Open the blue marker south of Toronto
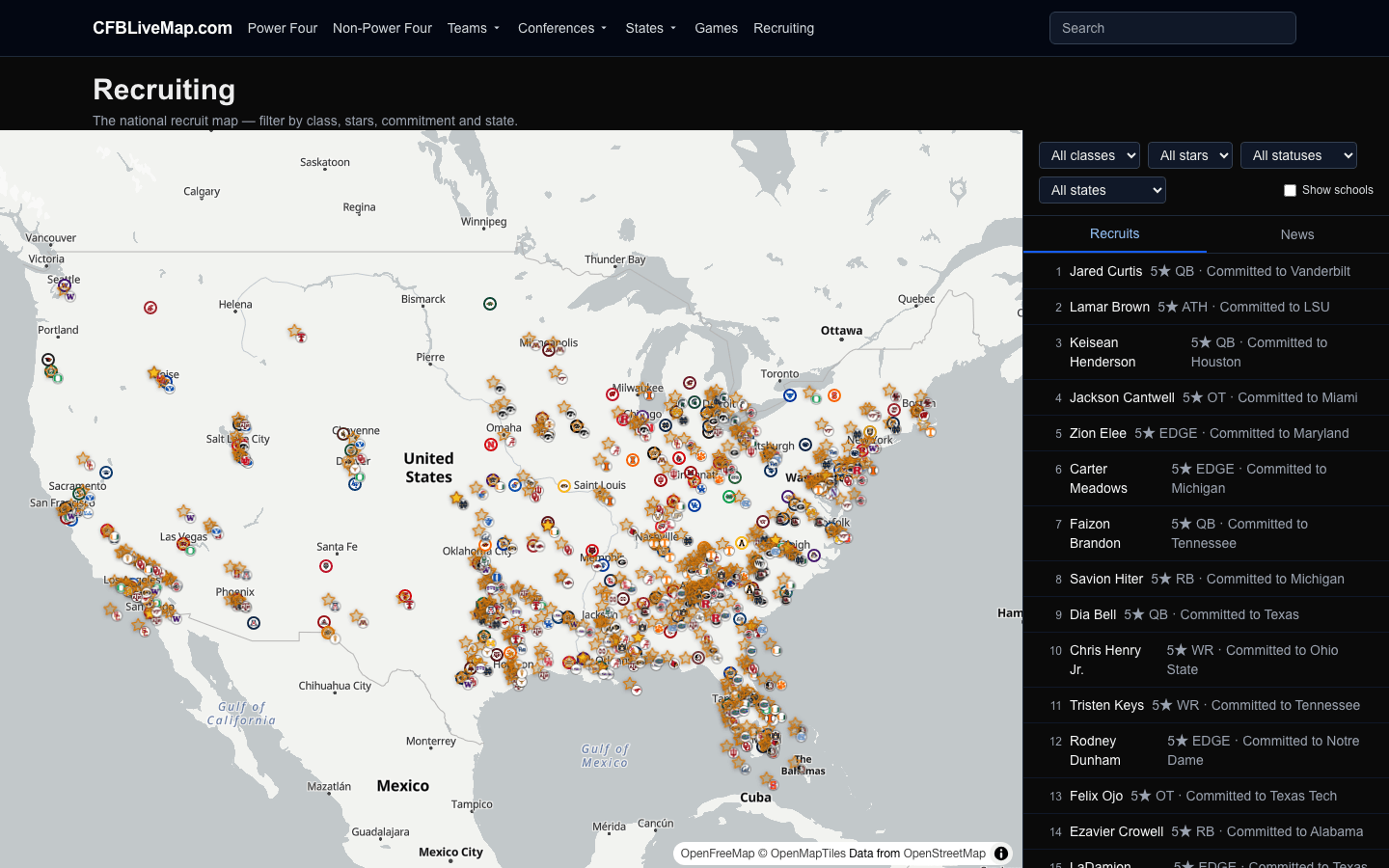This screenshot has width=1389, height=868. (x=789, y=395)
